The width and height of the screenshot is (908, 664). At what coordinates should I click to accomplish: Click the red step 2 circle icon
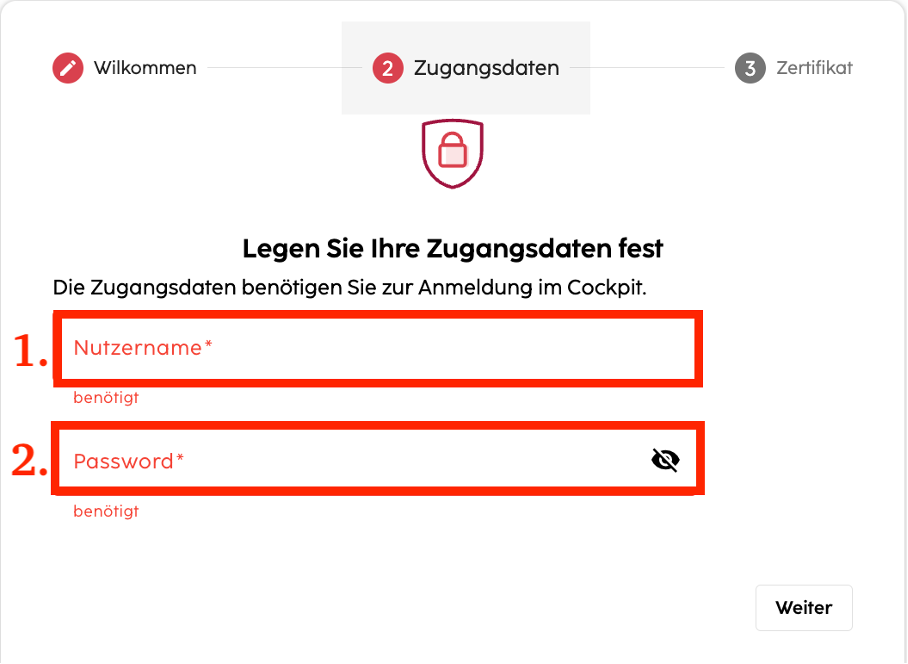tap(387, 68)
